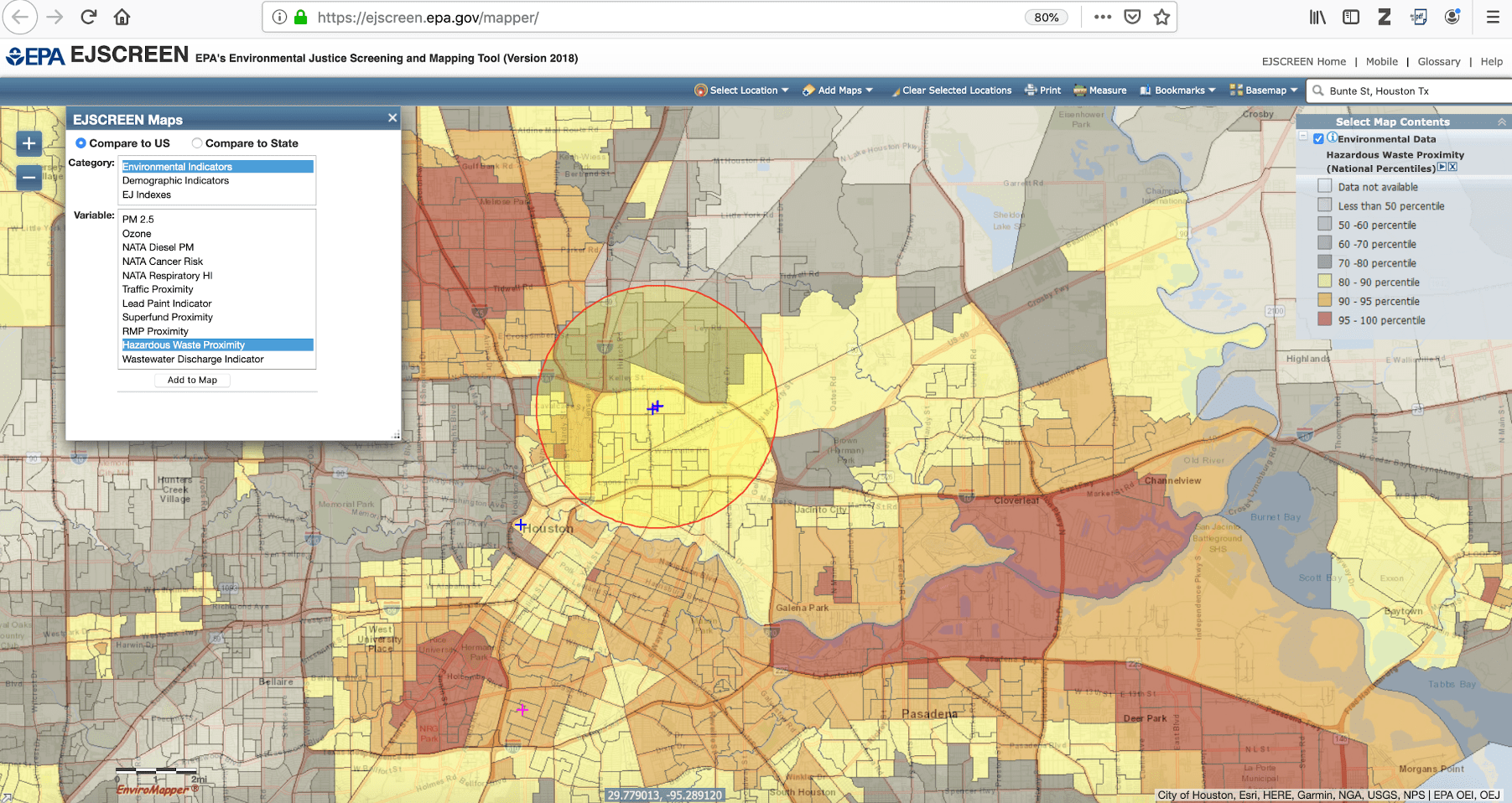Click the EPA logo
This screenshot has height=803, width=1512.
pos(35,56)
